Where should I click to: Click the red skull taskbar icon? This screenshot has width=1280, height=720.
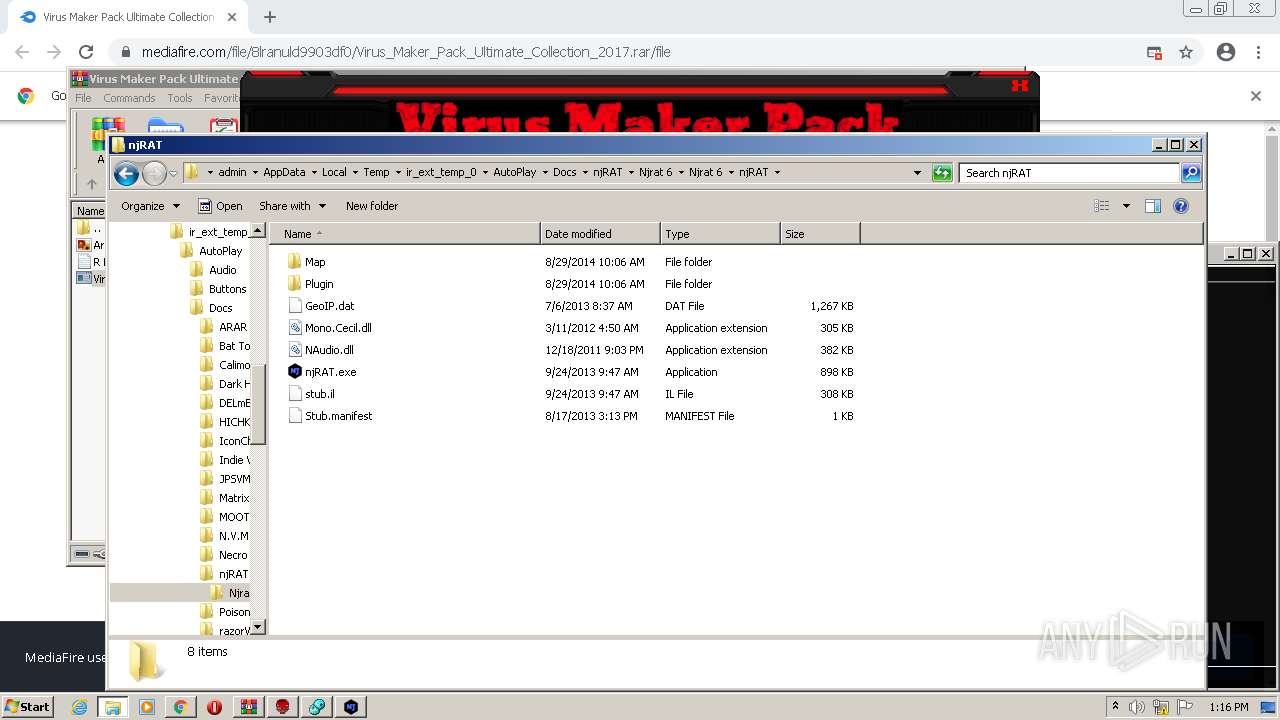coord(283,706)
